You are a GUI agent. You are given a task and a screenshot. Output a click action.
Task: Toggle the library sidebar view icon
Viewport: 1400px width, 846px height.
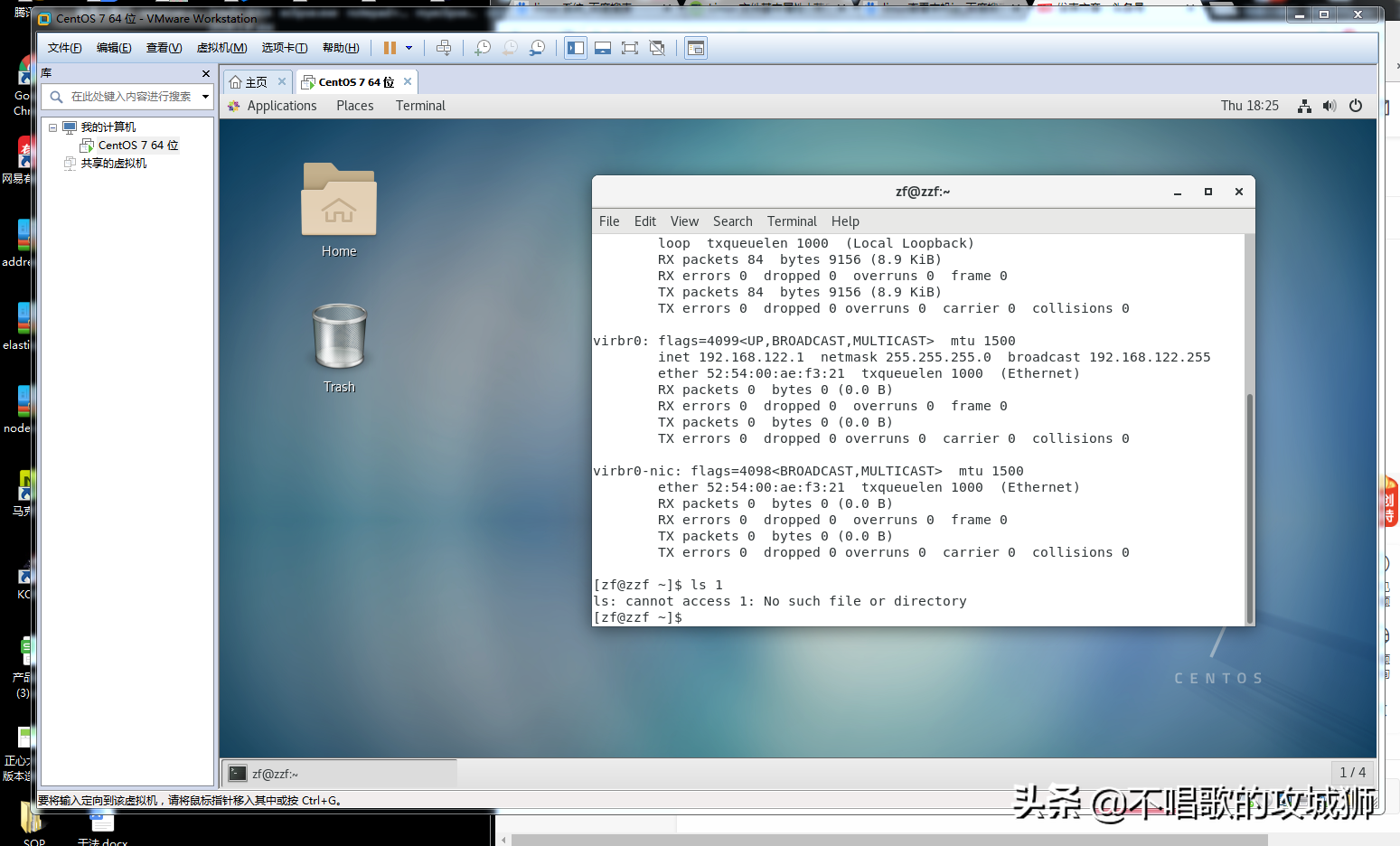pyautogui.click(x=576, y=48)
